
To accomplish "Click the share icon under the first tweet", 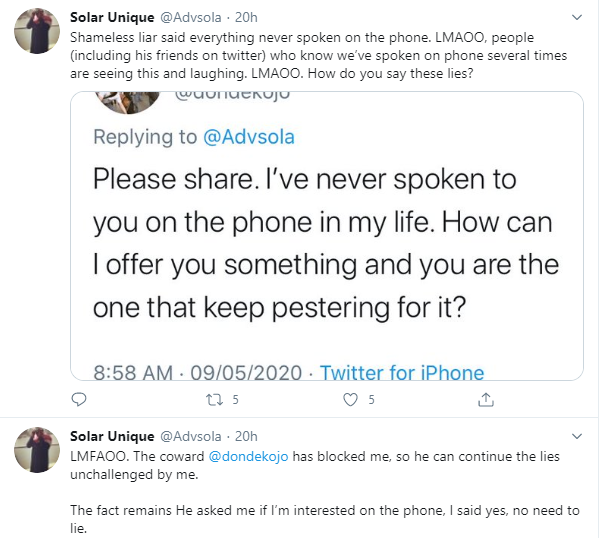I will pyautogui.click(x=486, y=400).
